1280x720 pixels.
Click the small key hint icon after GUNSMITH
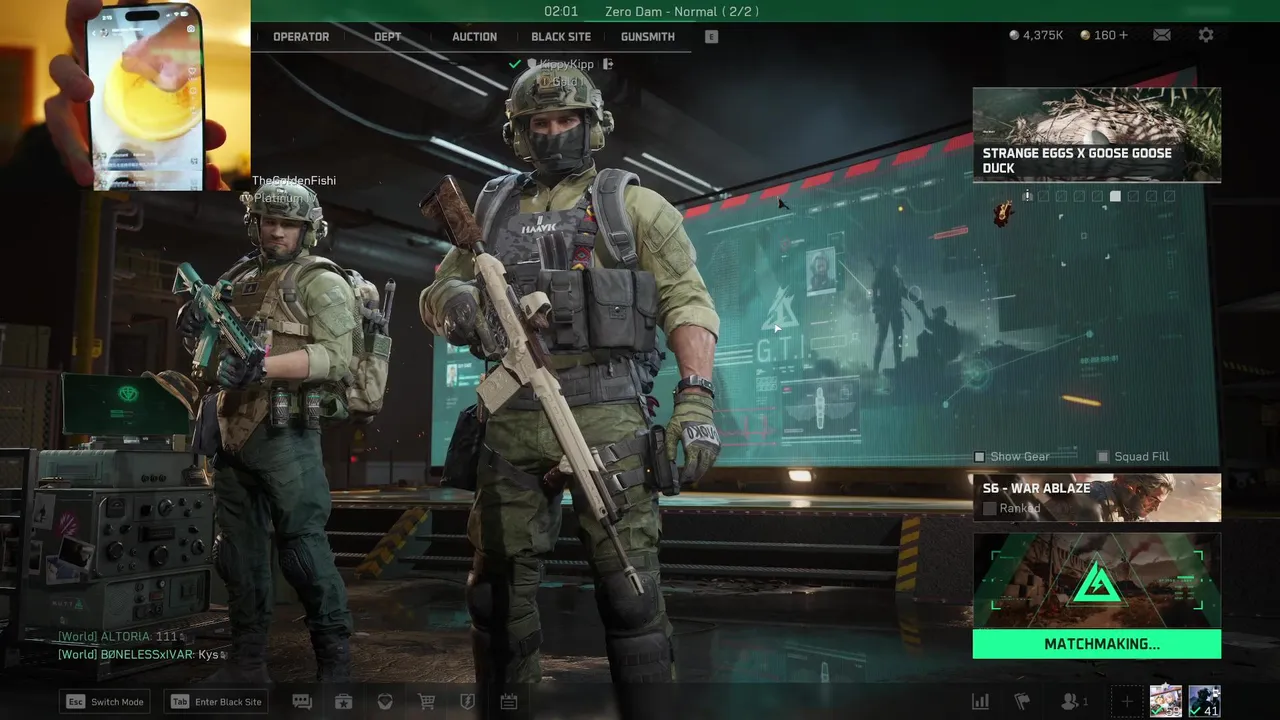click(x=711, y=36)
